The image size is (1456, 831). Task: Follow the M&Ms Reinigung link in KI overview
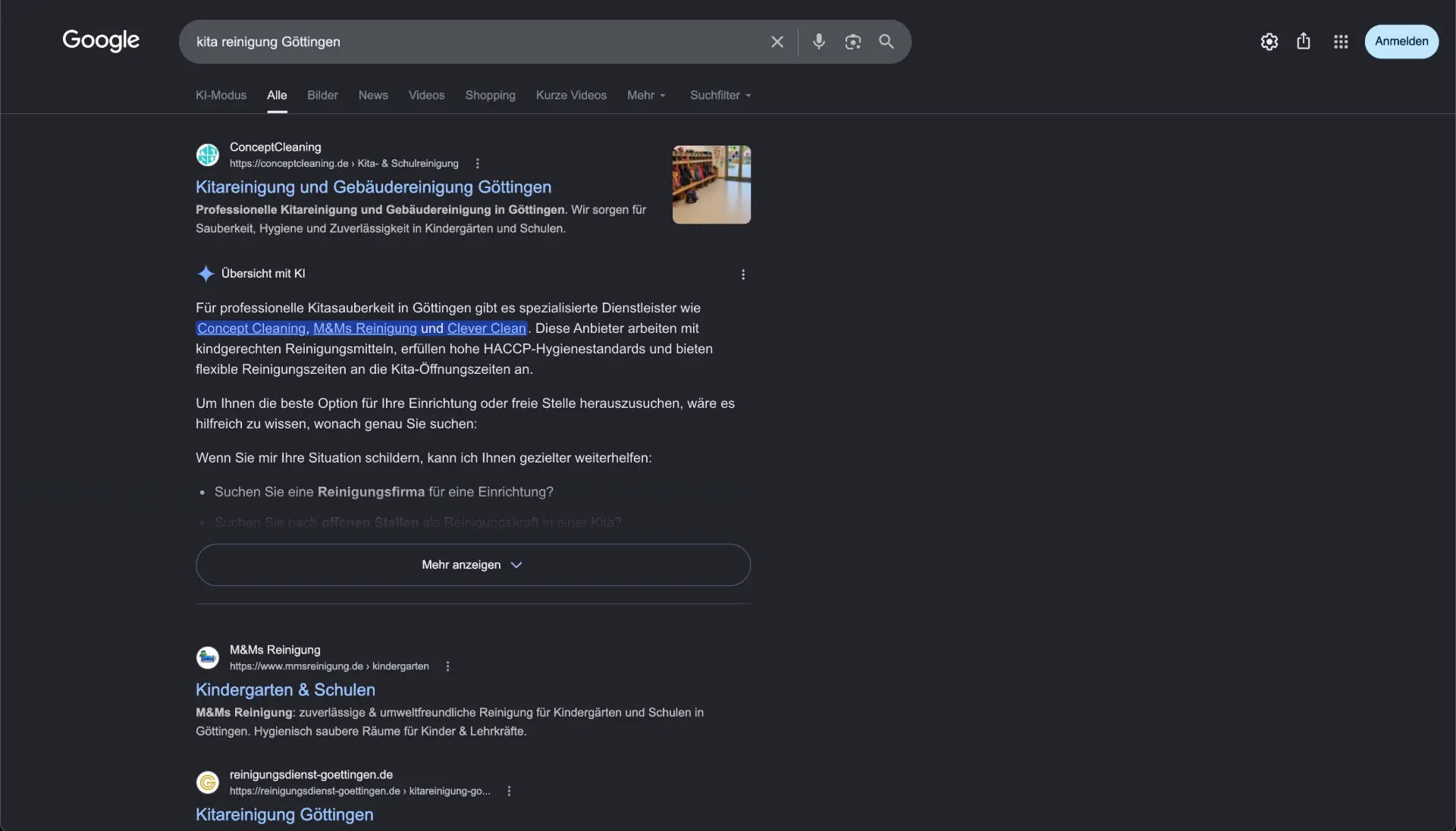click(x=365, y=328)
